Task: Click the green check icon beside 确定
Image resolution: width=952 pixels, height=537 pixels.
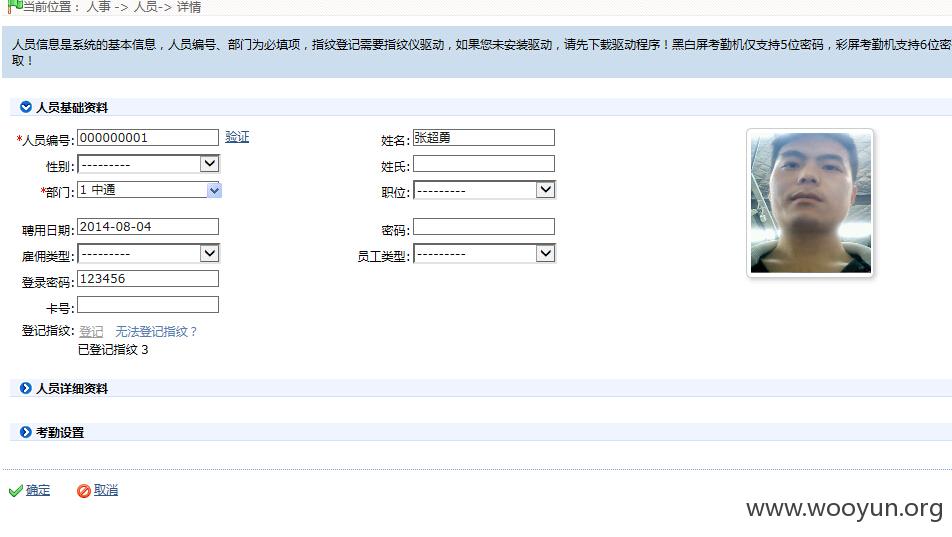Action: pyautogui.click(x=16, y=491)
